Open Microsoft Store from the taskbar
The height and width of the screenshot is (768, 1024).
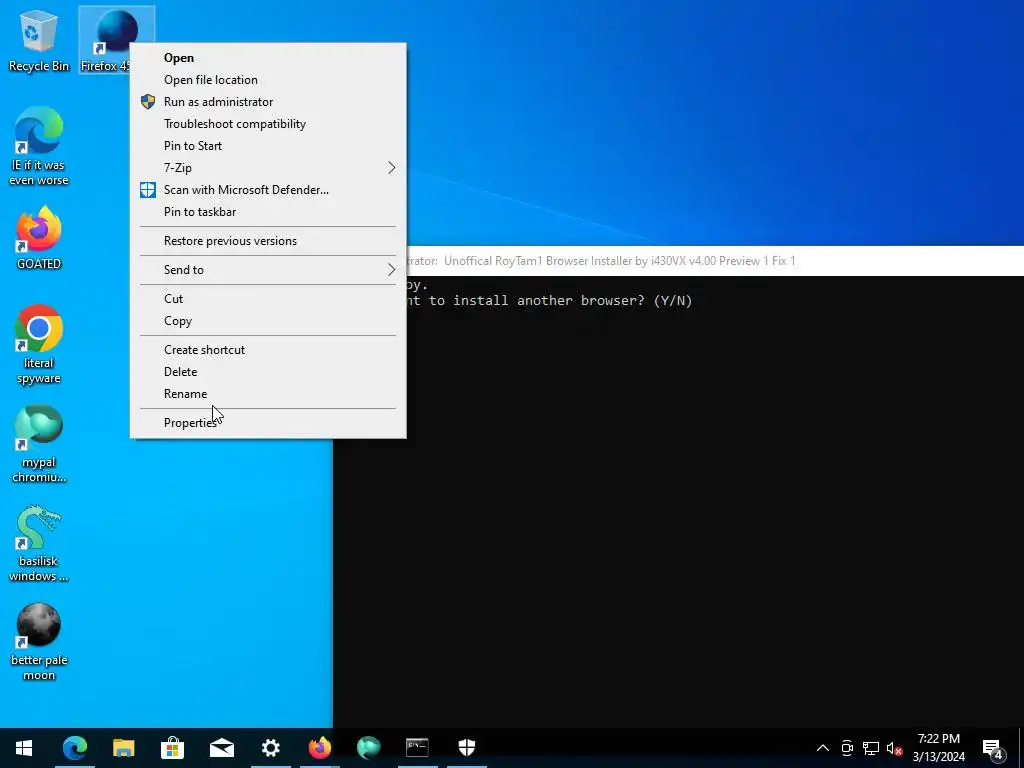pyautogui.click(x=172, y=748)
